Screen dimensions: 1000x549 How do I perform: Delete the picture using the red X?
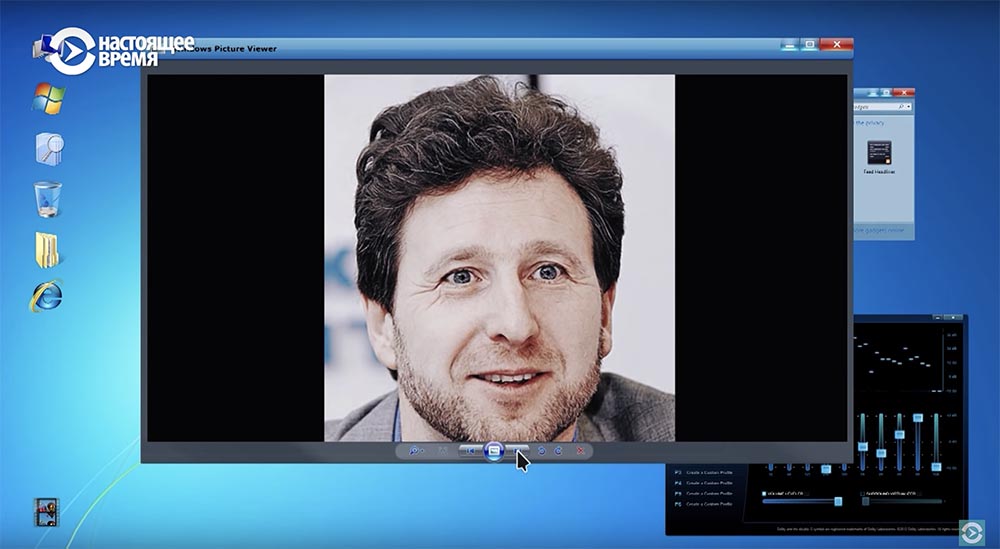pos(580,450)
